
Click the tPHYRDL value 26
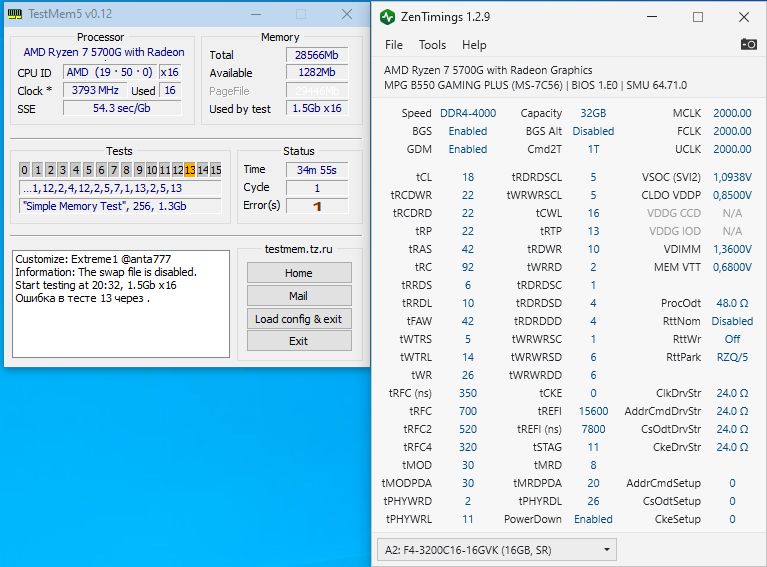tap(593, 501)
